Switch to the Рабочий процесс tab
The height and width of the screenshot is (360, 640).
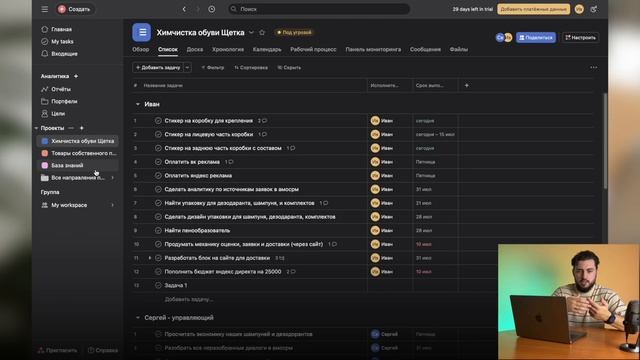click(313, 49)
